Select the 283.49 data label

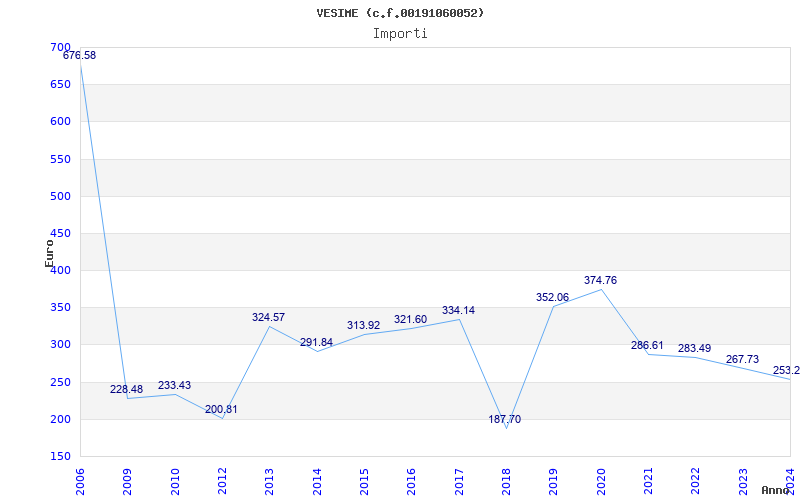click(694, 348)
